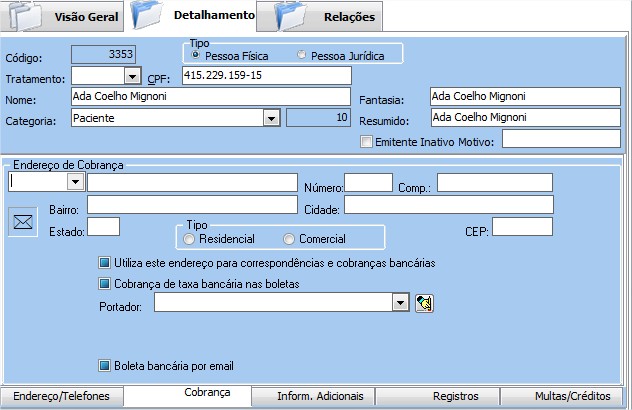Screen dimensions: 632x410
Task: Expand the street type dropdown in Endereço
Action: pyautogui.click(x=74, y=182)
